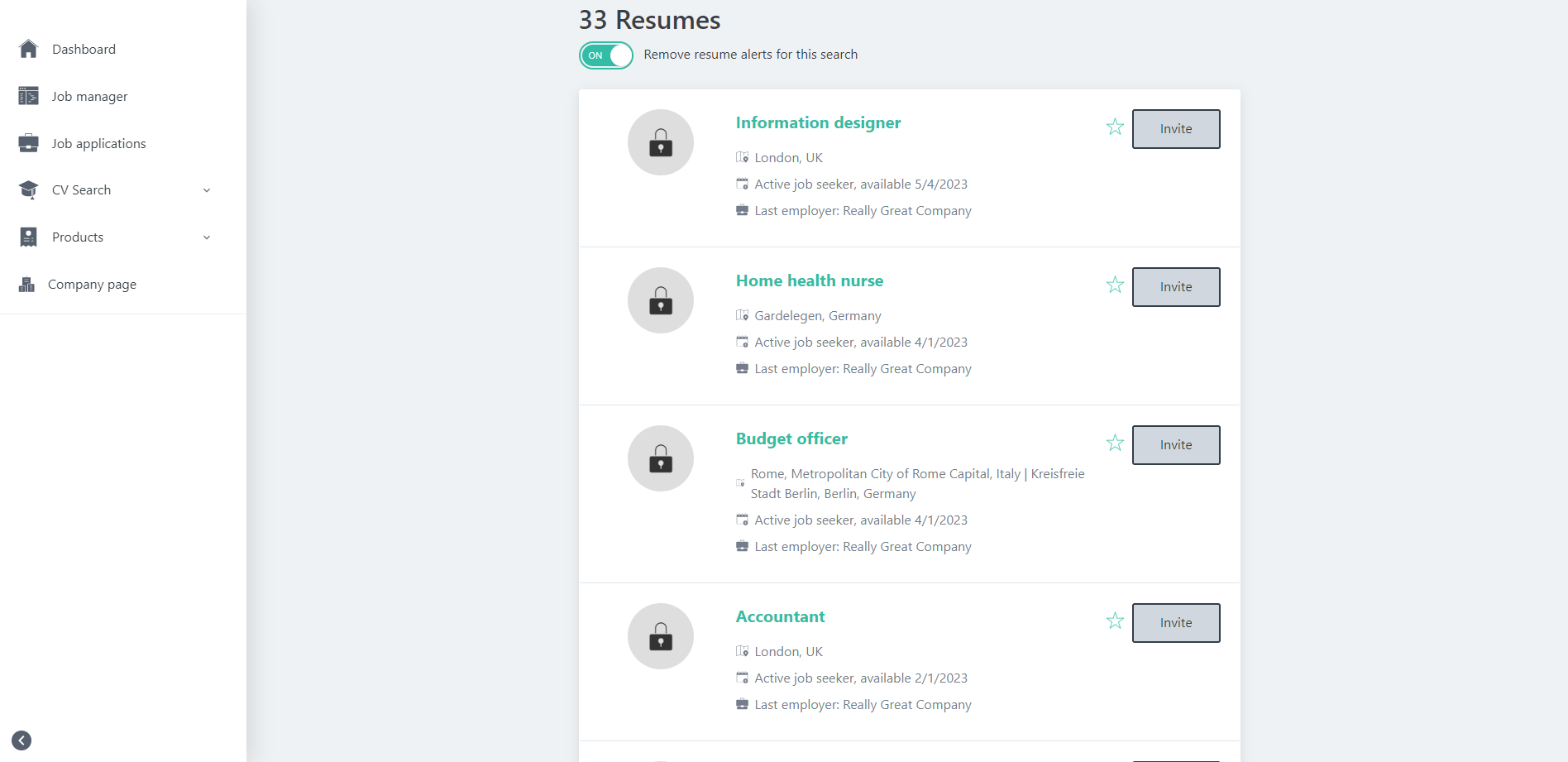Click Information designer's Last employer text
The height and width of the screenshot is (762, 1568).
[x=863, y=211]
